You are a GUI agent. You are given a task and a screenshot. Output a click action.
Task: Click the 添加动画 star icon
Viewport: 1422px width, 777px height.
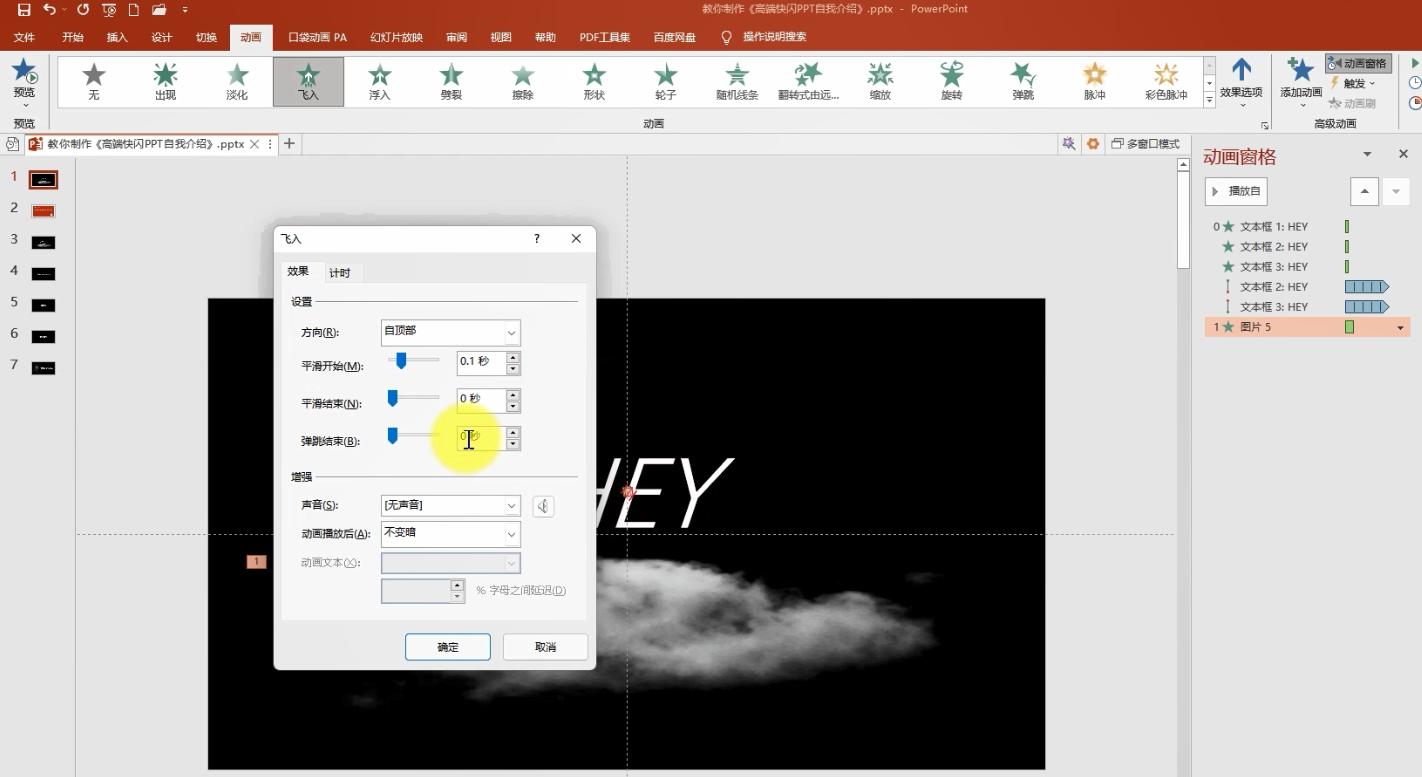(x=1300, y=71)
